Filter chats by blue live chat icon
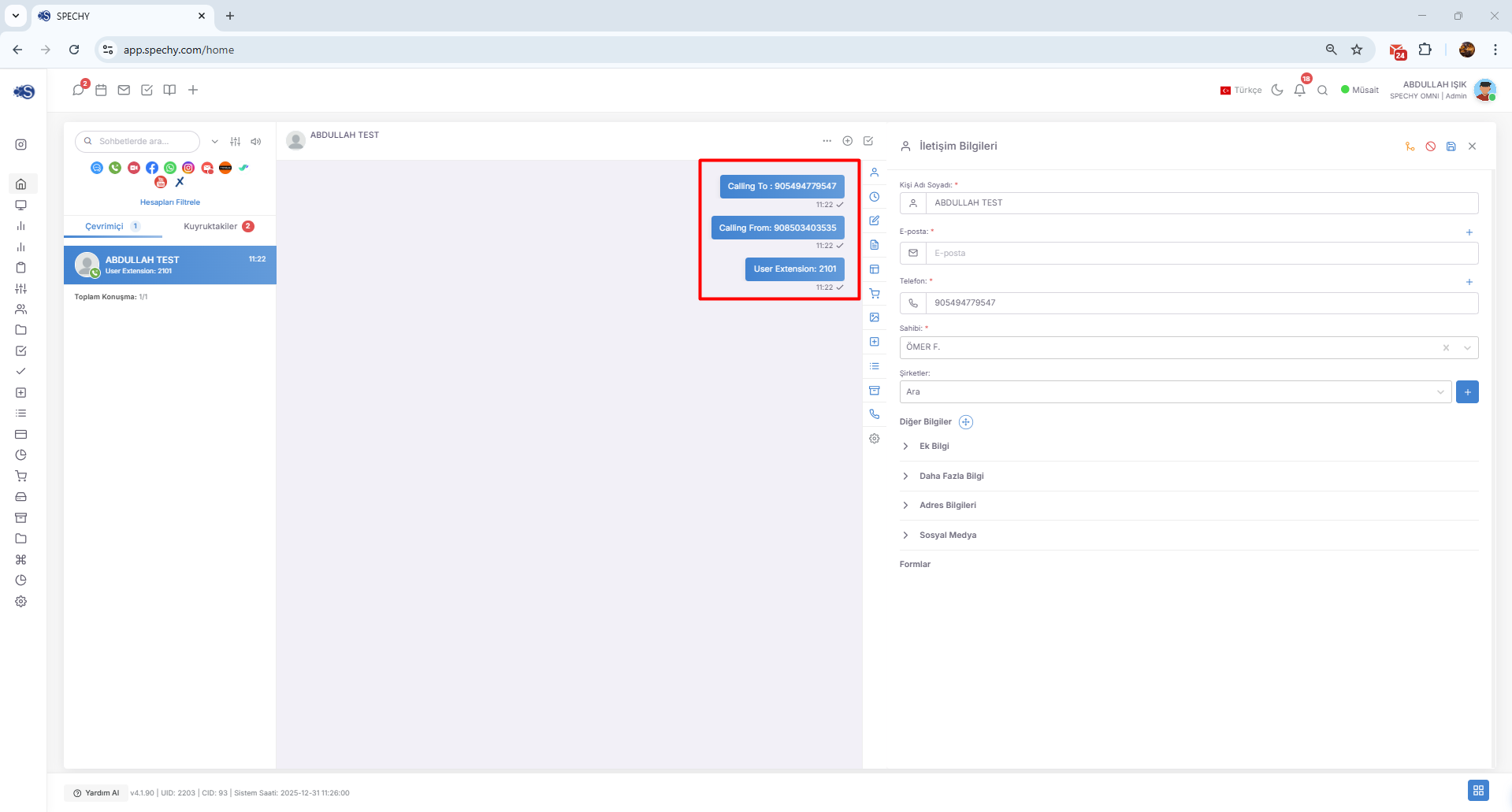 (97, 168)
